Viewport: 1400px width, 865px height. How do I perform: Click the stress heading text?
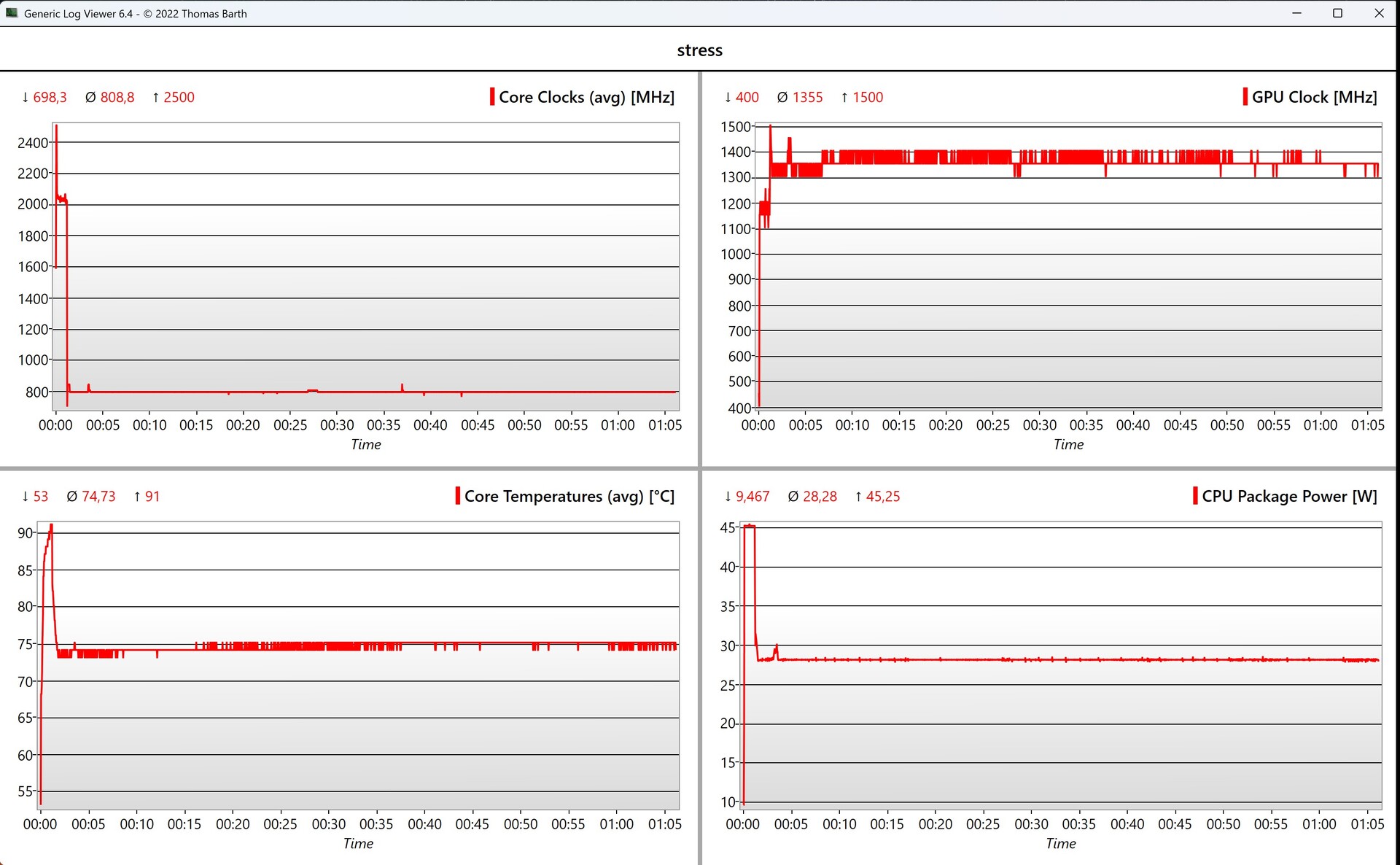click(x=699, y=50)
